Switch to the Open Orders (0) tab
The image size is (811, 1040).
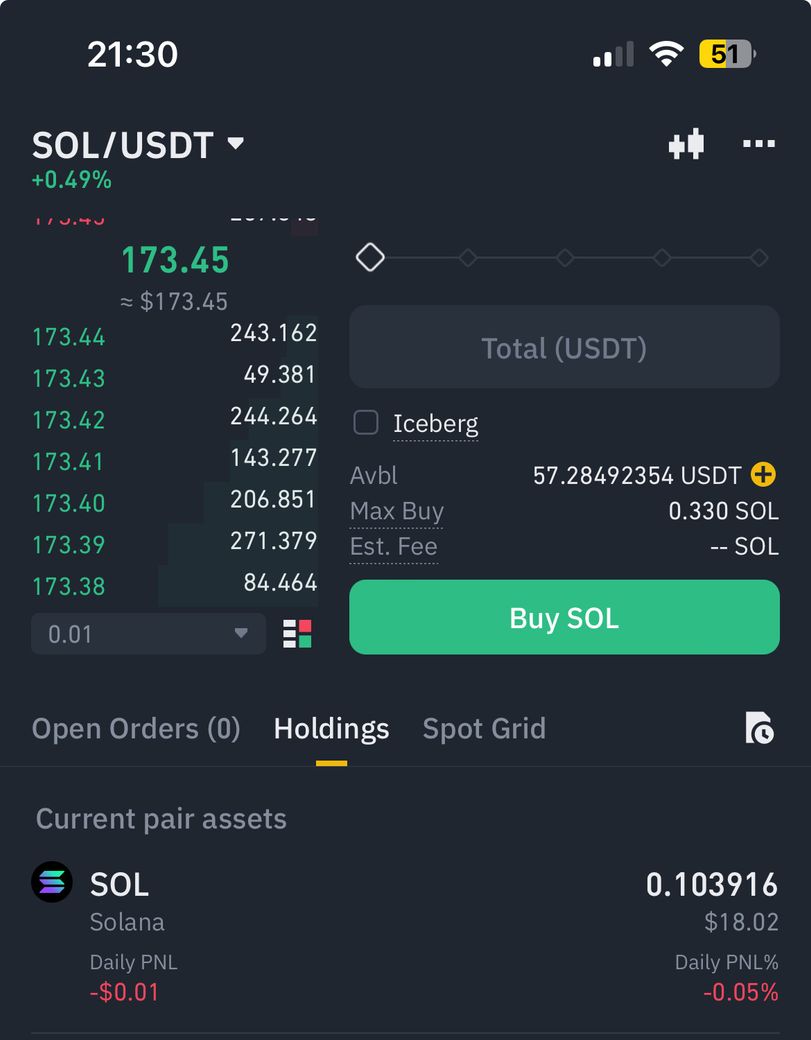(x=136, y=728)
